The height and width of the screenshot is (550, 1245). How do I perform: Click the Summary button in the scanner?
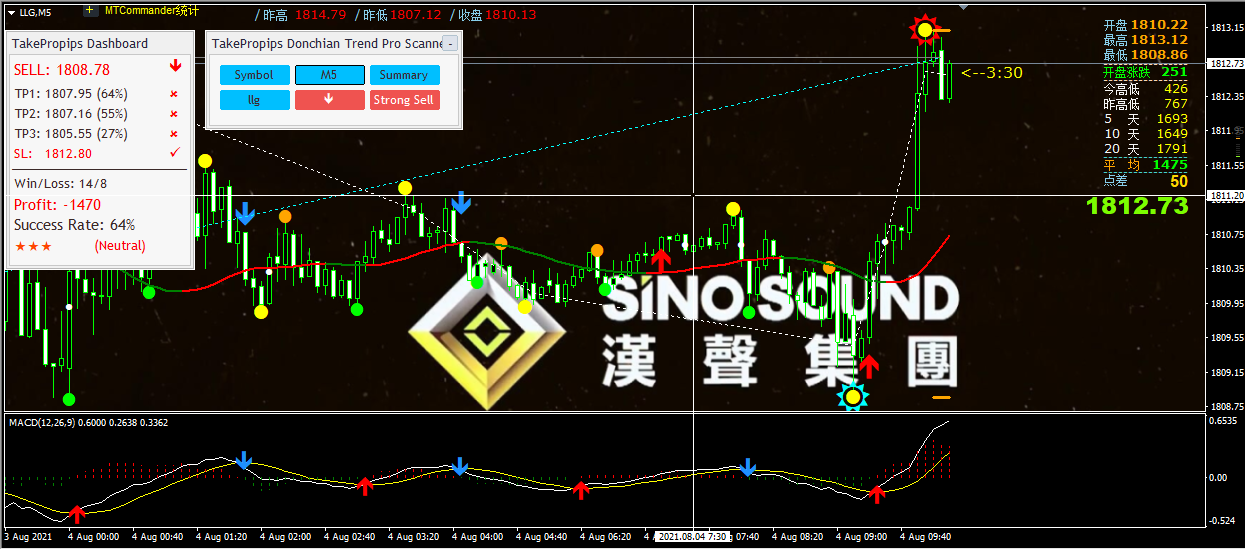404,75
